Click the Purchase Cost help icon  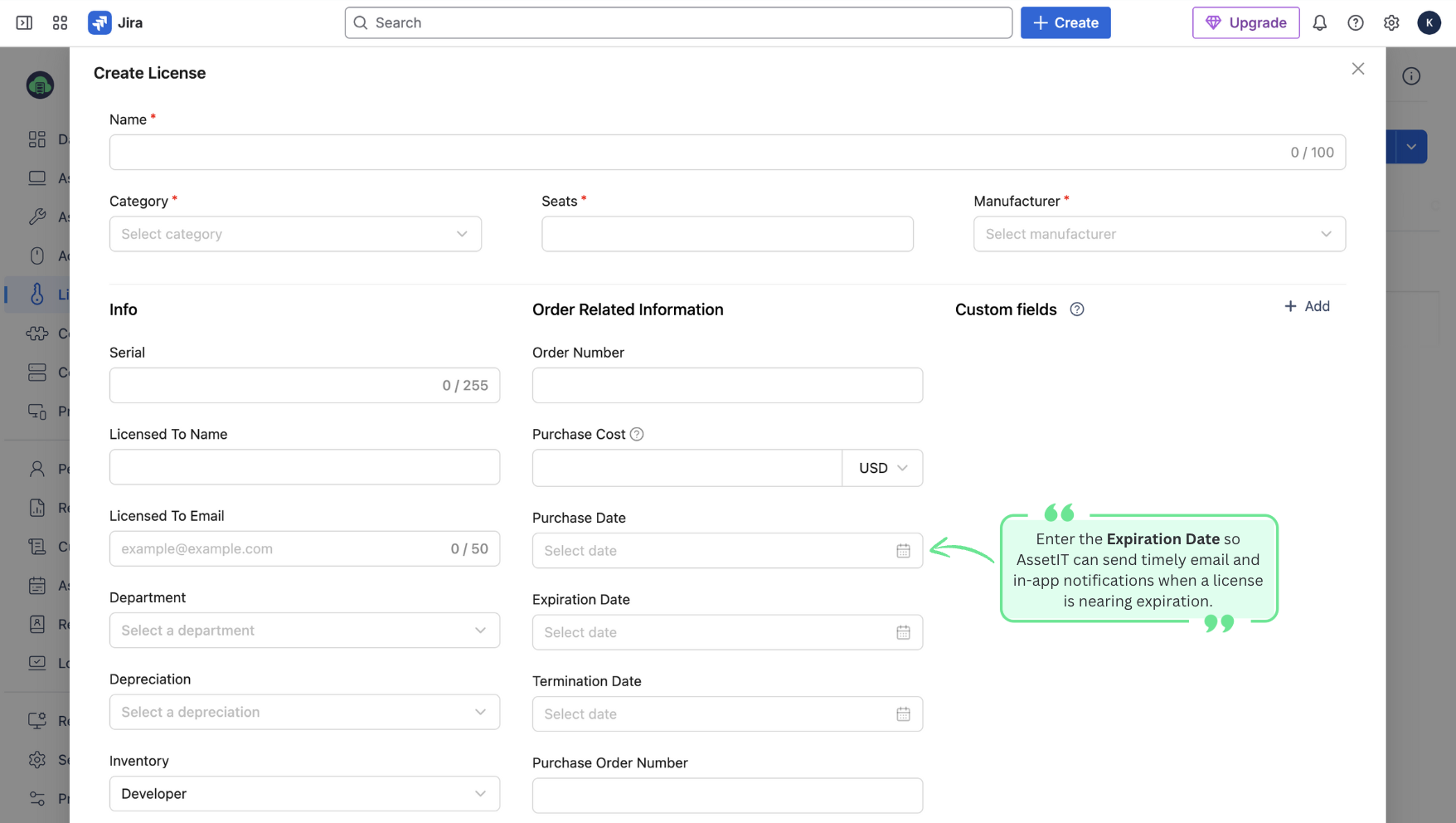tap(637, 435)
